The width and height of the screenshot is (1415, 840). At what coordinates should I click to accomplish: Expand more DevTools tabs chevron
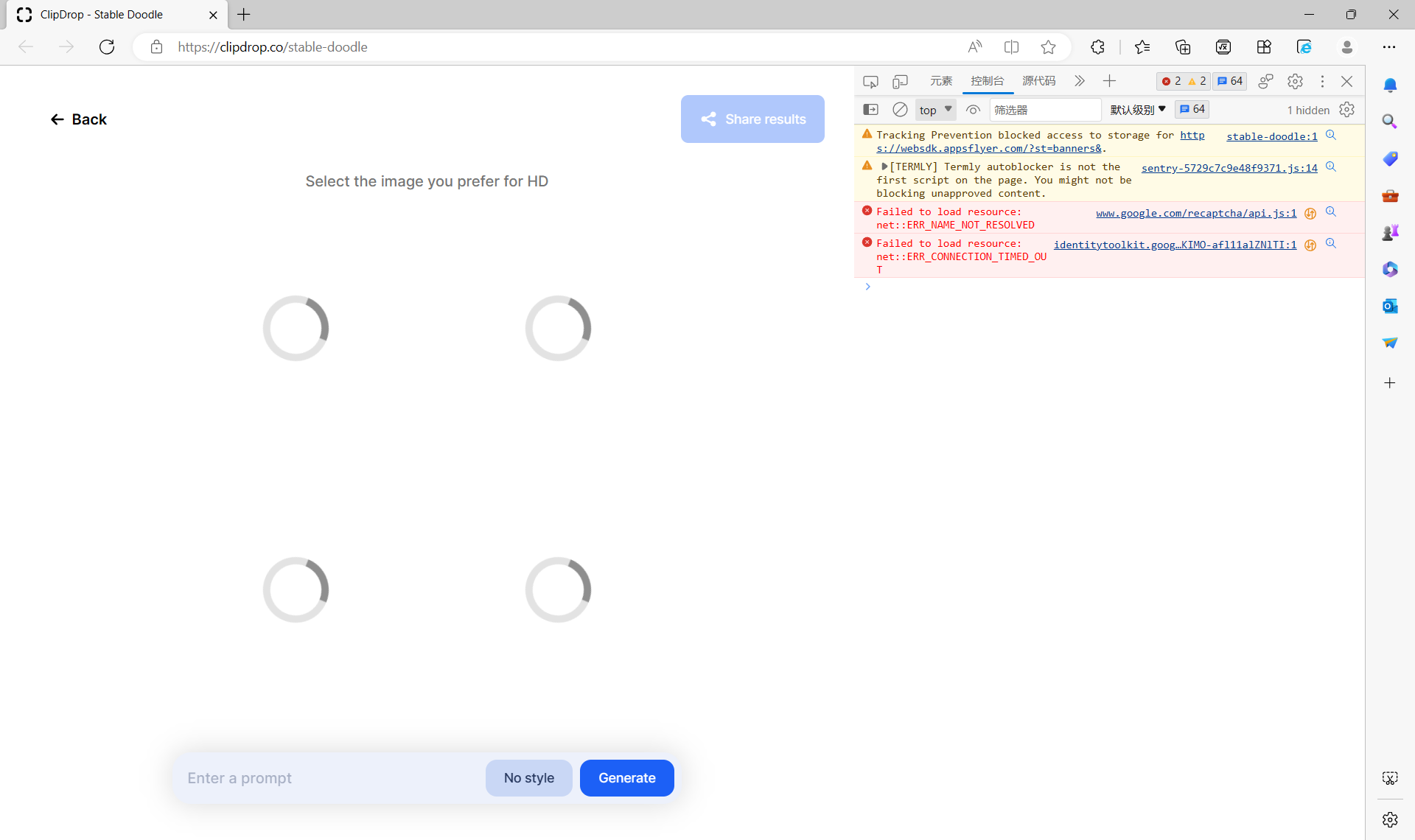tap(1080, 81)
